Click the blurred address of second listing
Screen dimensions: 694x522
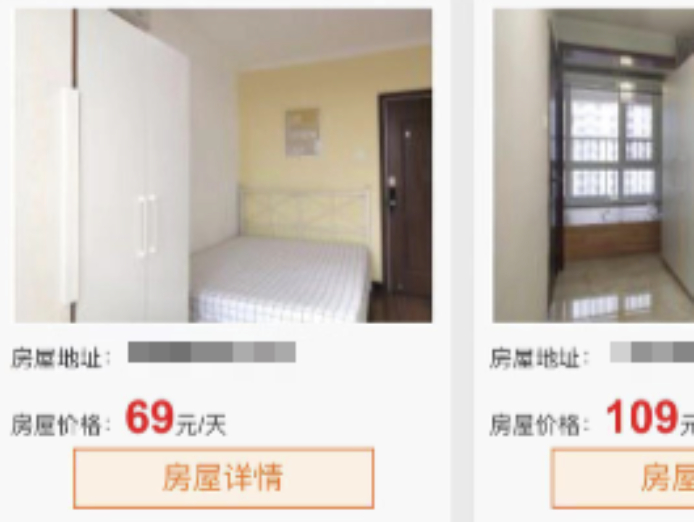coord(652,352)
